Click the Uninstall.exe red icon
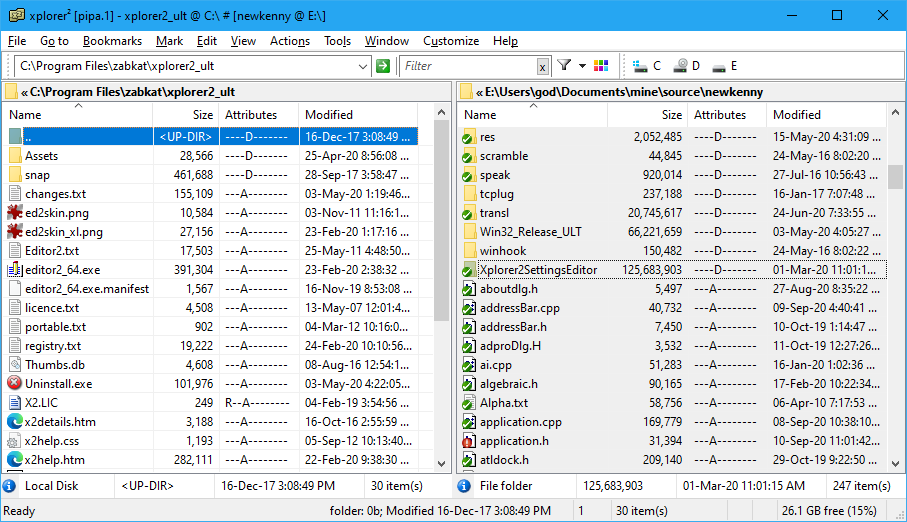The width and height of the screenshot is (907, 522). pyautogui.click(x=14, y=383)
